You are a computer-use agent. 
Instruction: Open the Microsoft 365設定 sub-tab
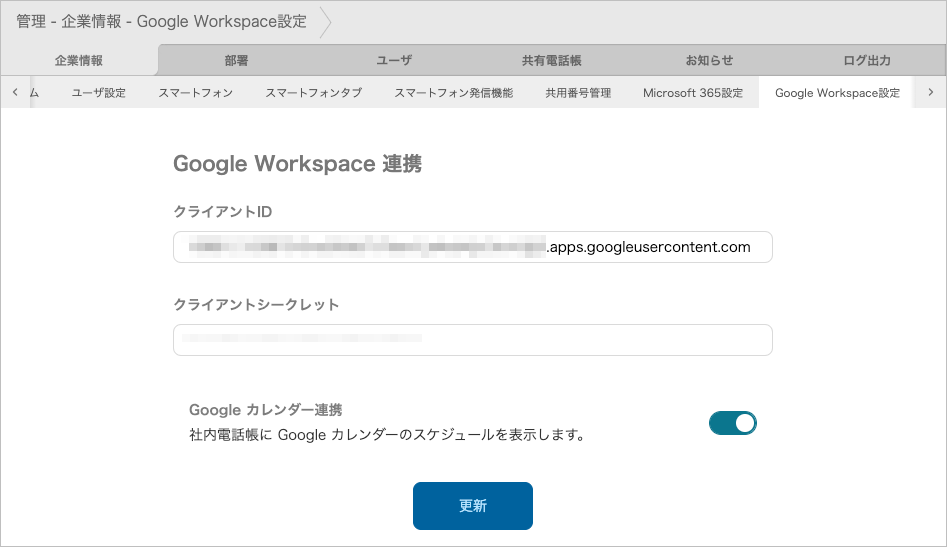click(692, 93)
